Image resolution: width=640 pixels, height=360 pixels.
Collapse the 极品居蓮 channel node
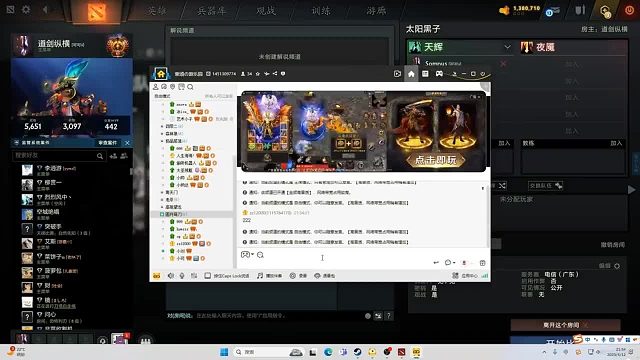click(162, 141)
